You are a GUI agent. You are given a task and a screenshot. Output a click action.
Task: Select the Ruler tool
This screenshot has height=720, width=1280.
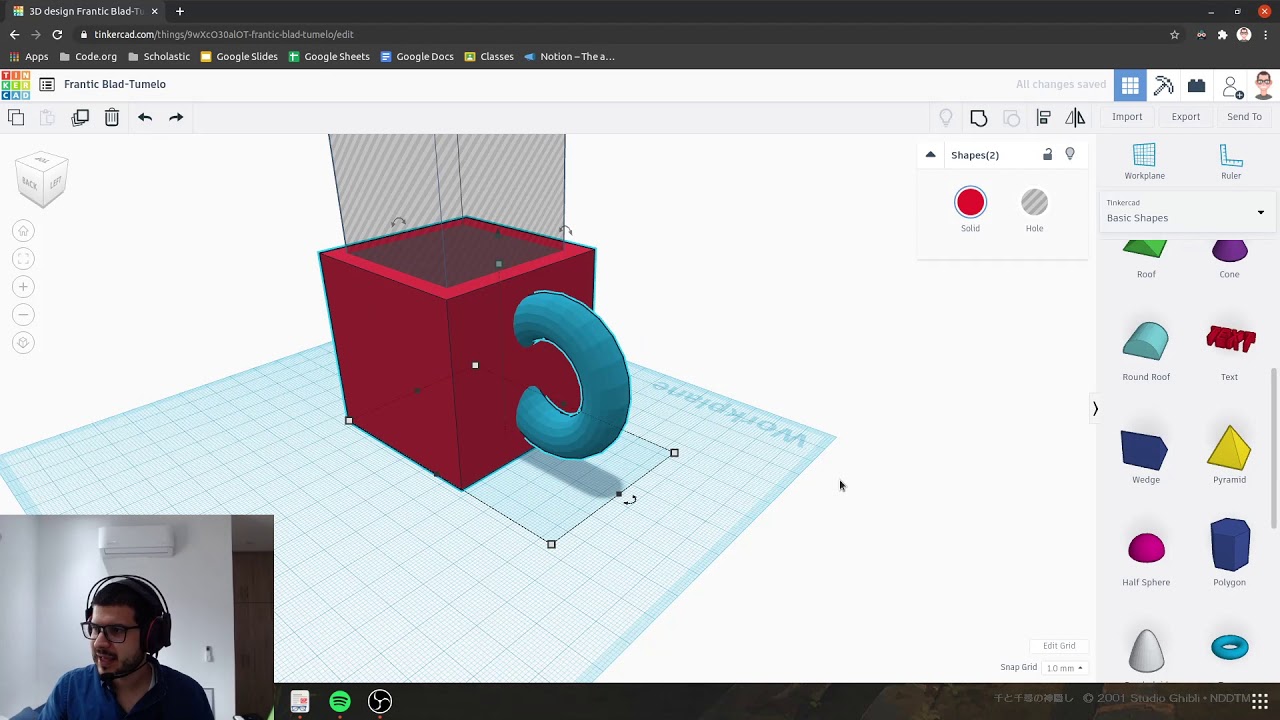(x=1231, y=162)
